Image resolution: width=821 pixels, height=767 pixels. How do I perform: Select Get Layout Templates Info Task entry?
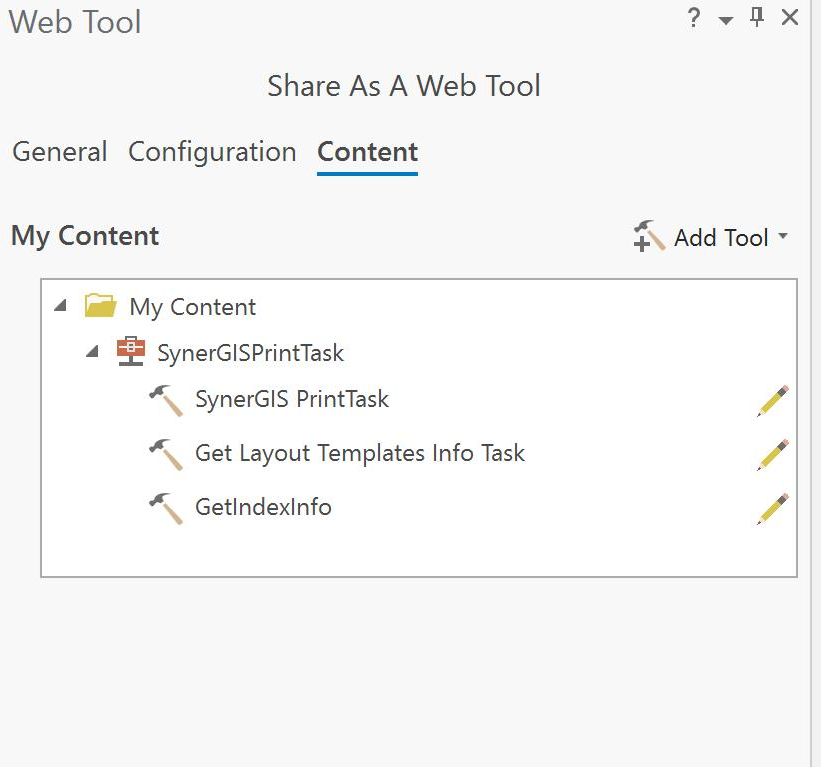click(359, 453)
